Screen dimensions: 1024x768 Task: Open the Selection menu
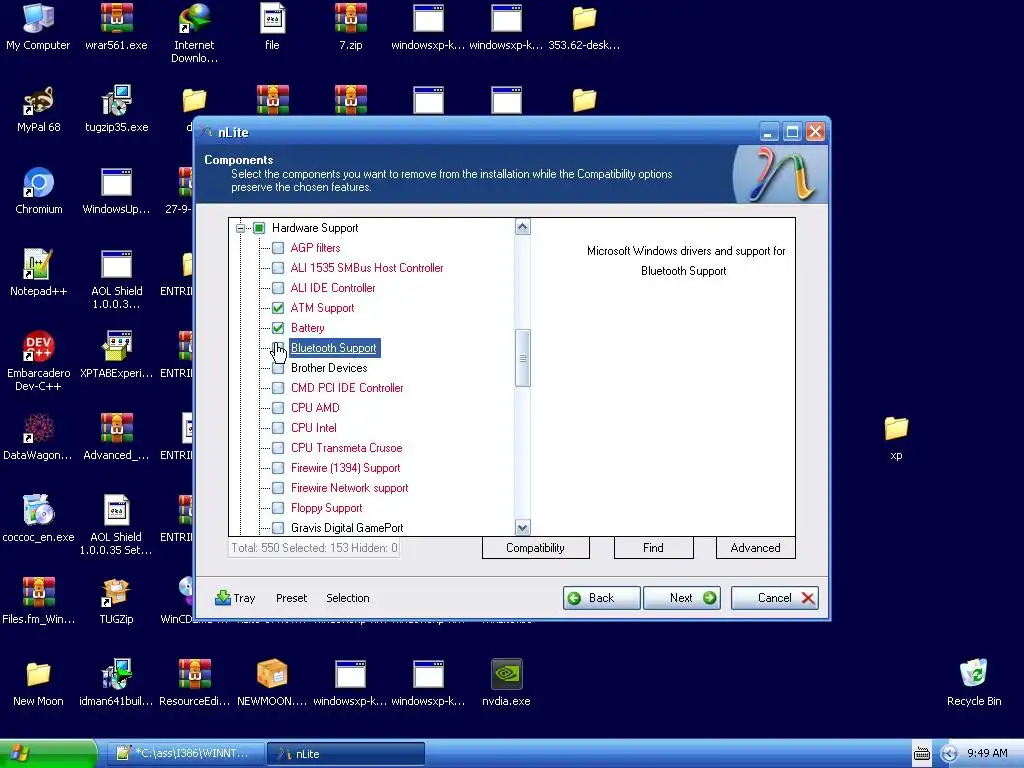[347, 598]
